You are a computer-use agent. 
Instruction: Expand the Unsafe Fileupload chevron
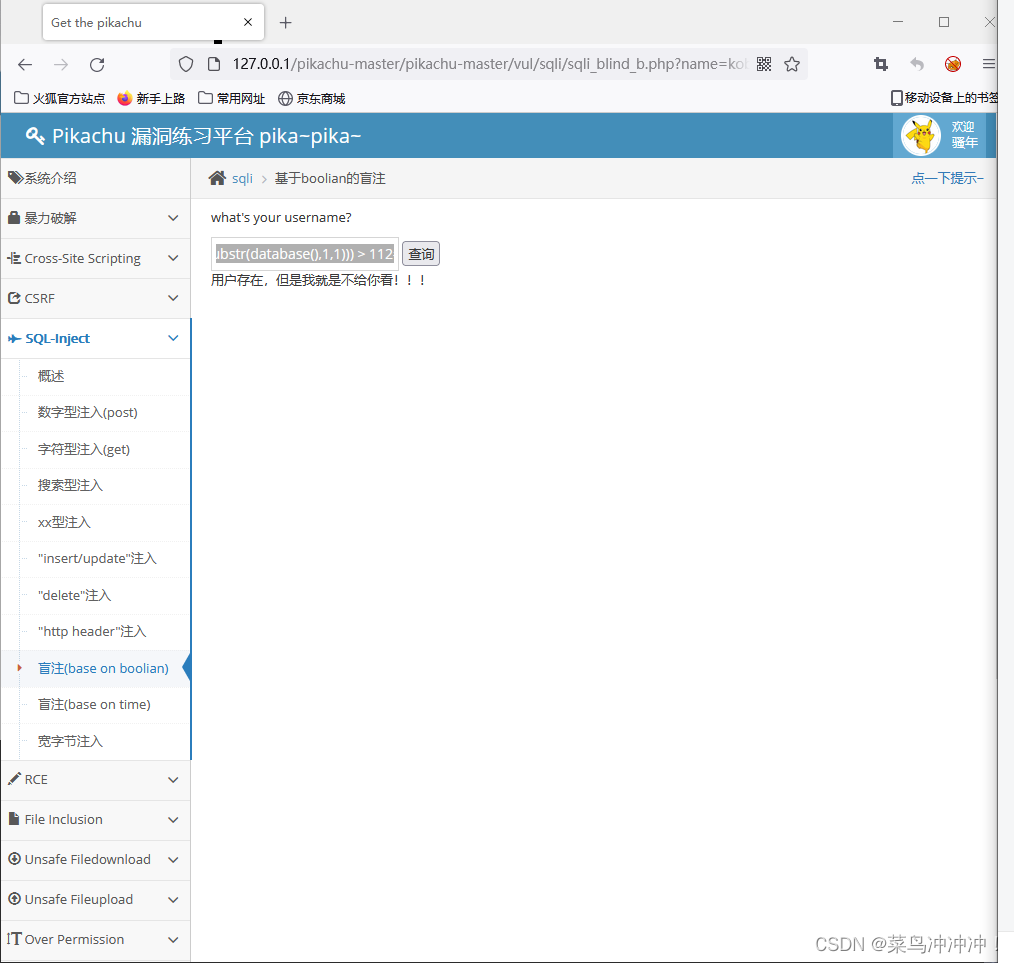point(173,900)
